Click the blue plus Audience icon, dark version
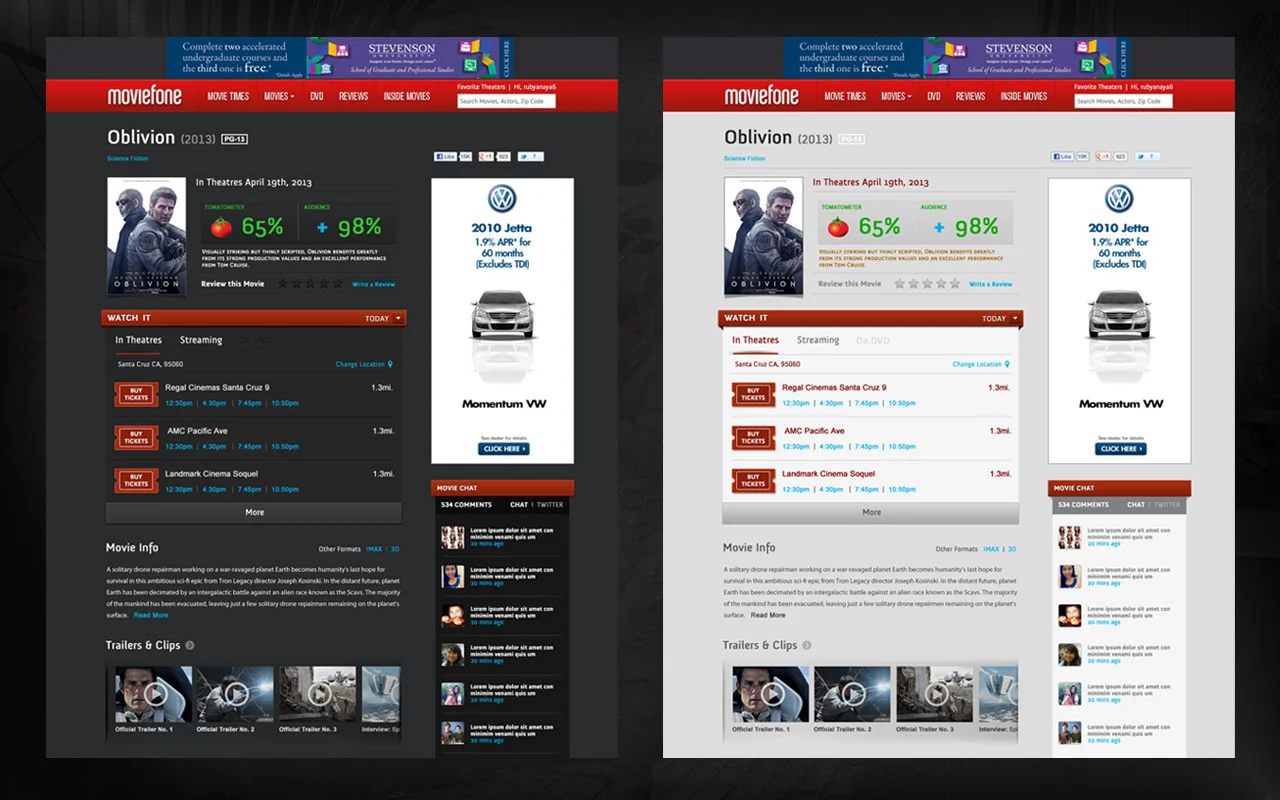Viewport: 1280px width, 800px height. (322, 228)
